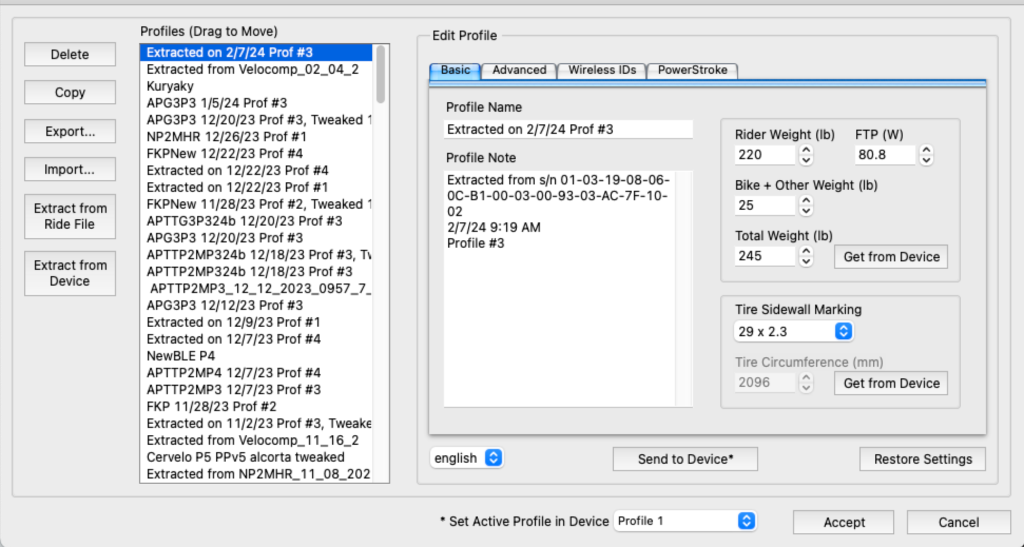
Task: Select profile 'FKPNew 12/22/23 Prof #4'
Action: click(x=256, y=153)
